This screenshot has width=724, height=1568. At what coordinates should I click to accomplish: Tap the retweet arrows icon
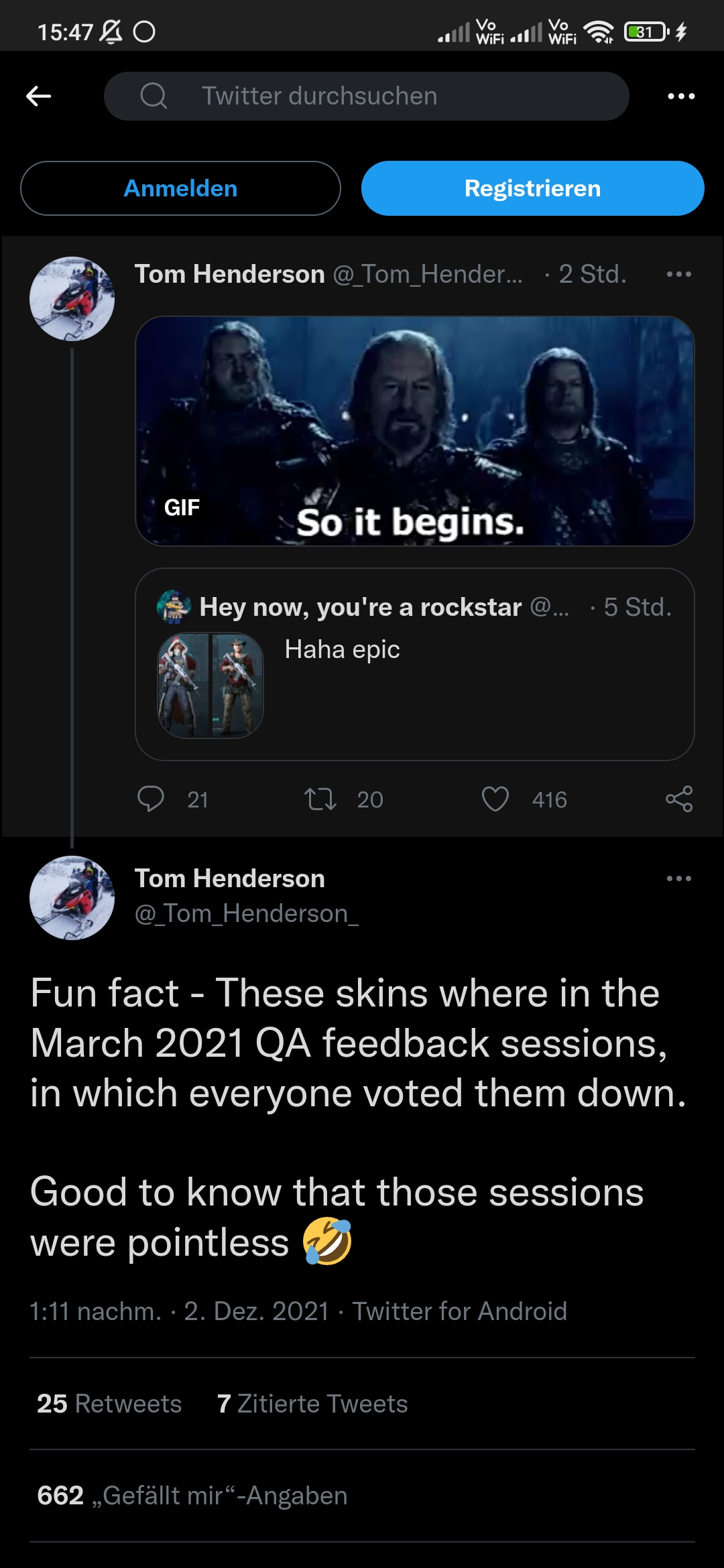[320, 799]
